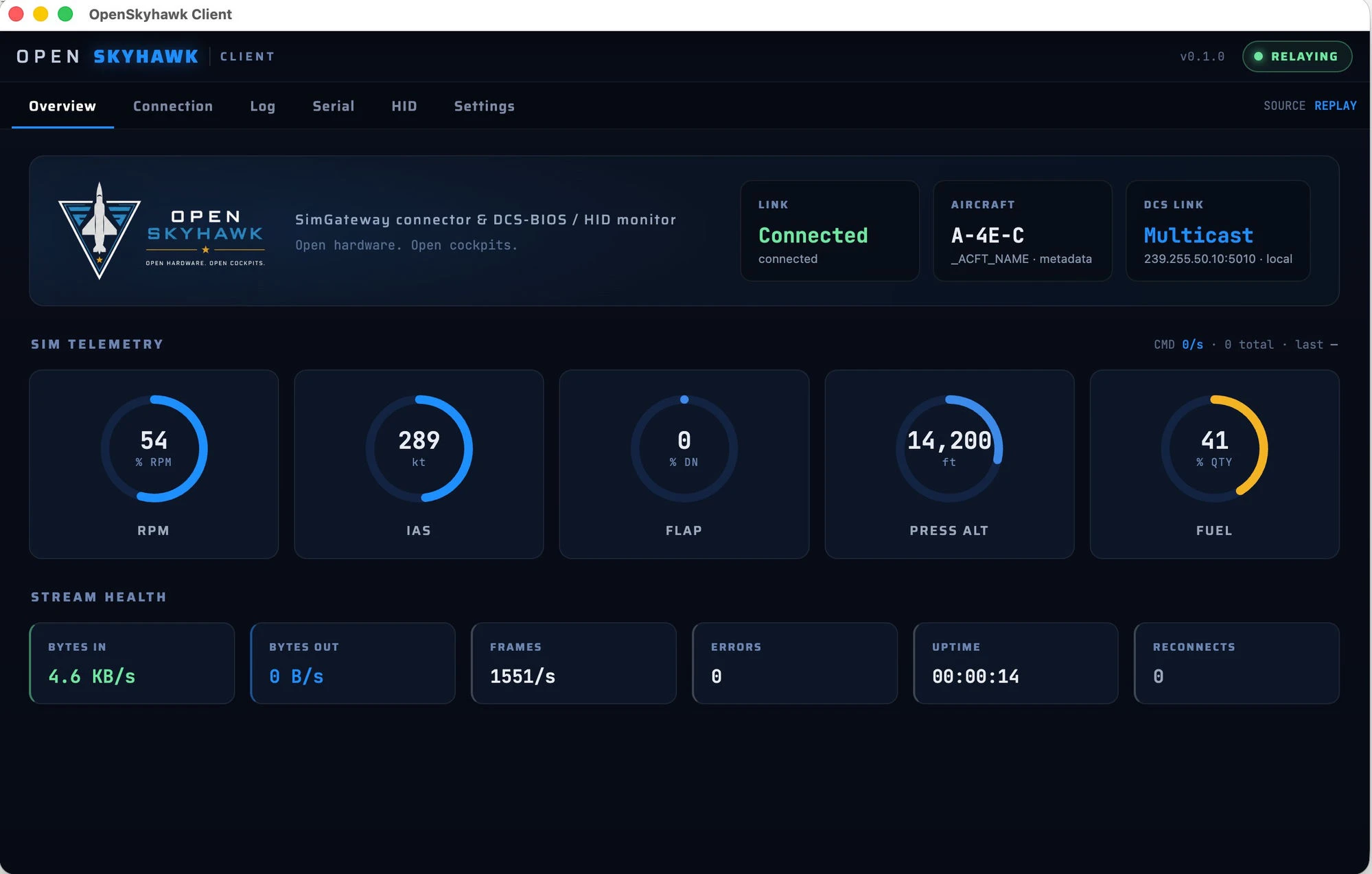Screen dimensions: 1372x874
Task: Select the AIRCRAFT A-4E-C card
Action: (x=1023, y=231)
